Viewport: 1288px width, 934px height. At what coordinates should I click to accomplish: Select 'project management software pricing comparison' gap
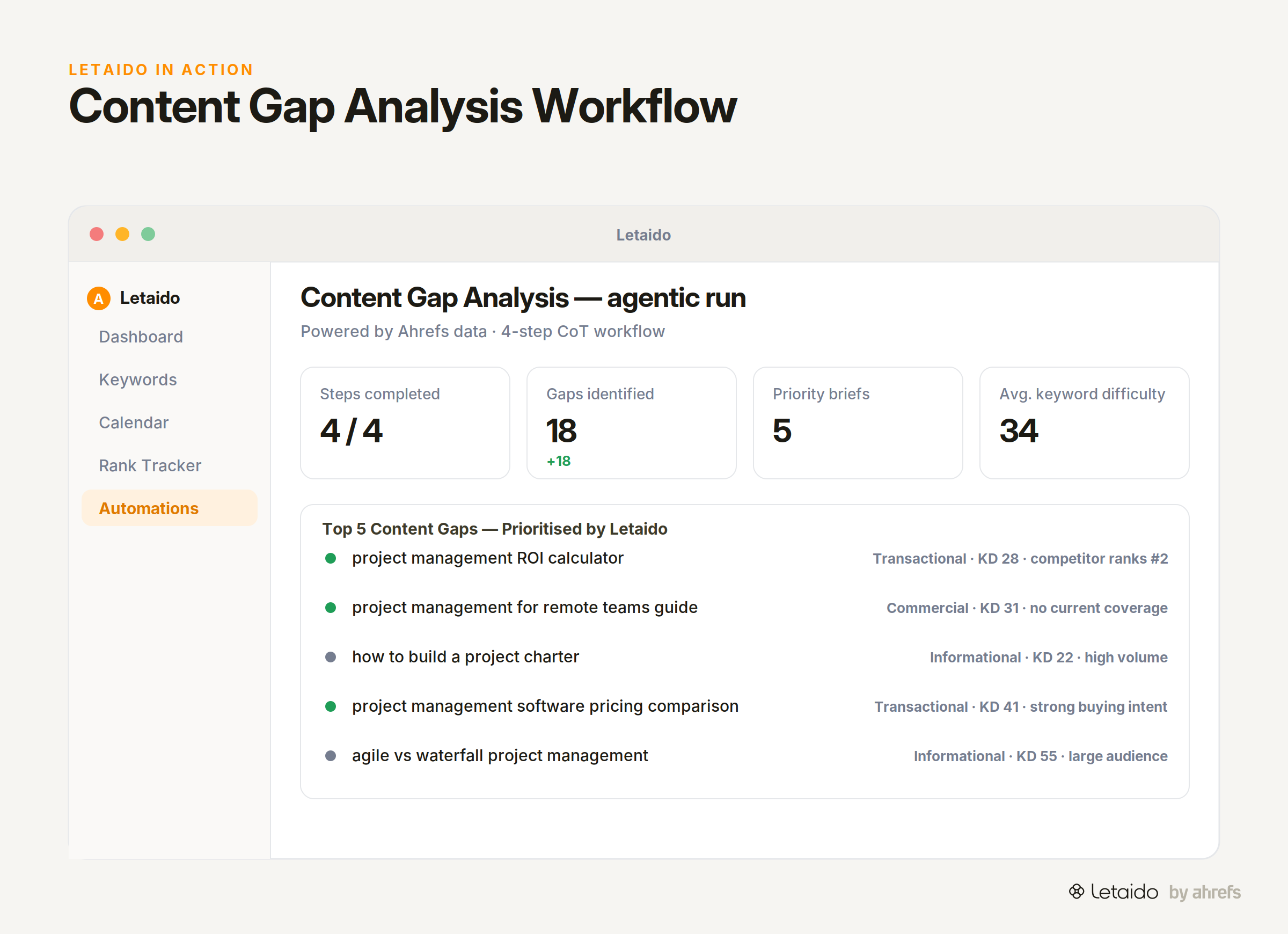pos(545,706)
